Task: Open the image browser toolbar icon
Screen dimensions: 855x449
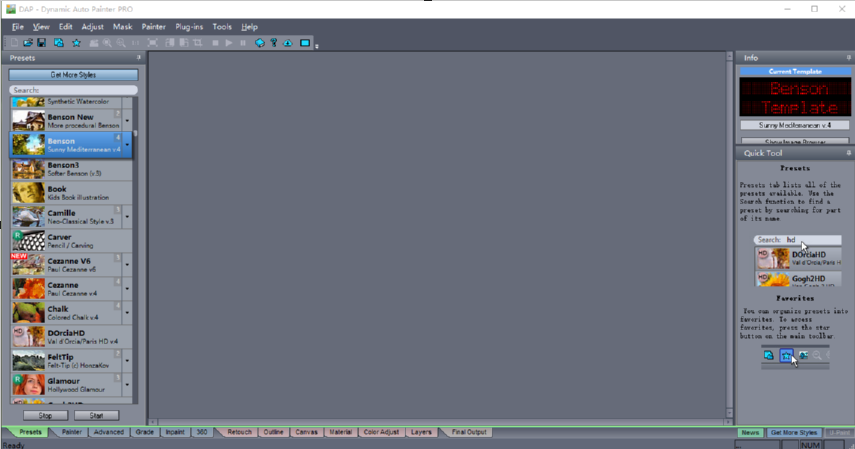Action: pyautogui.click(x=59, y=43)
